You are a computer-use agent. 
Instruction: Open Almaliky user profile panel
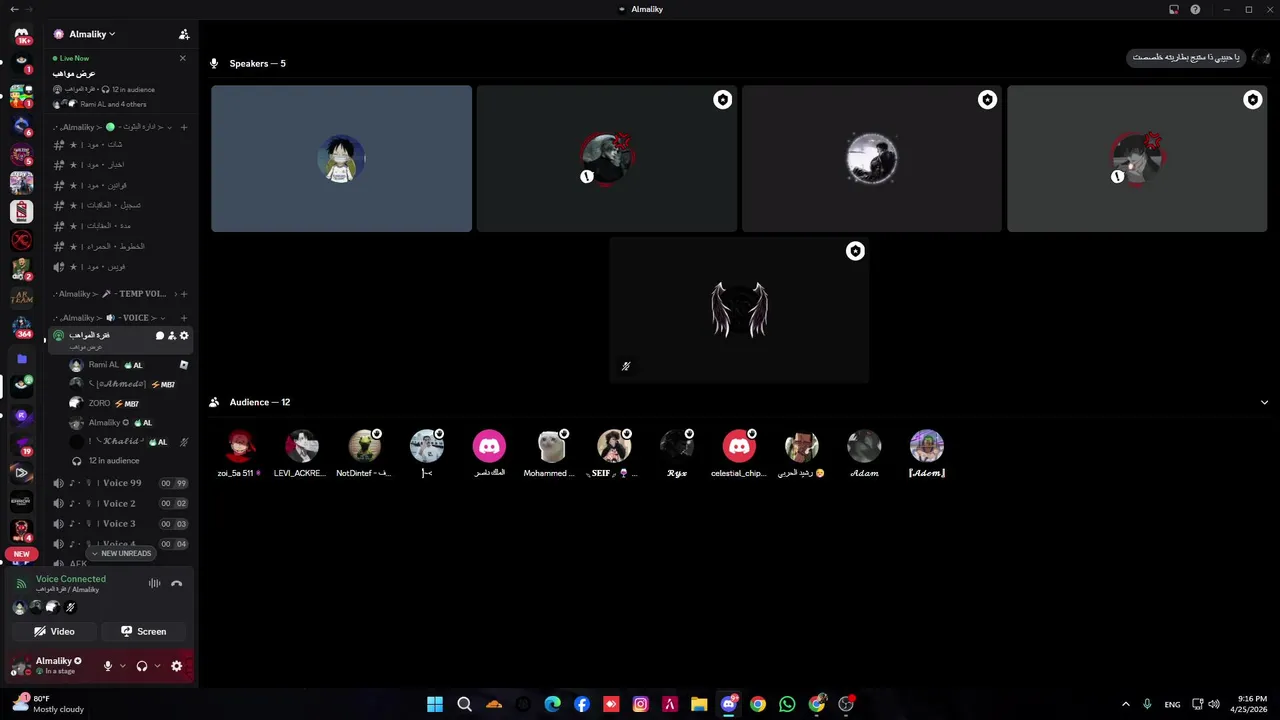(52, 666)
